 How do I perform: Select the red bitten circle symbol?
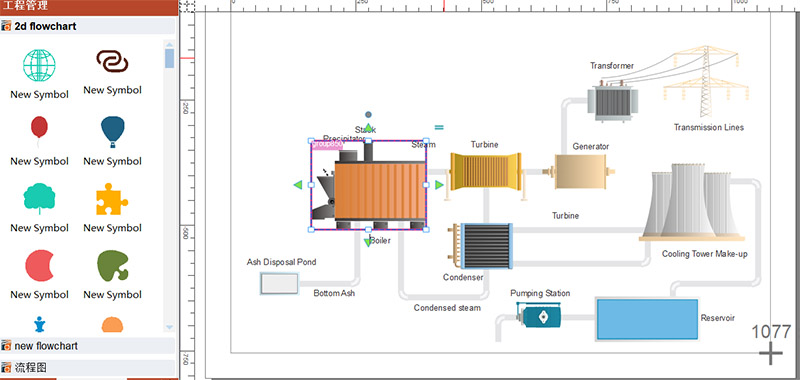pyautogui.click(x=39, y=265)
